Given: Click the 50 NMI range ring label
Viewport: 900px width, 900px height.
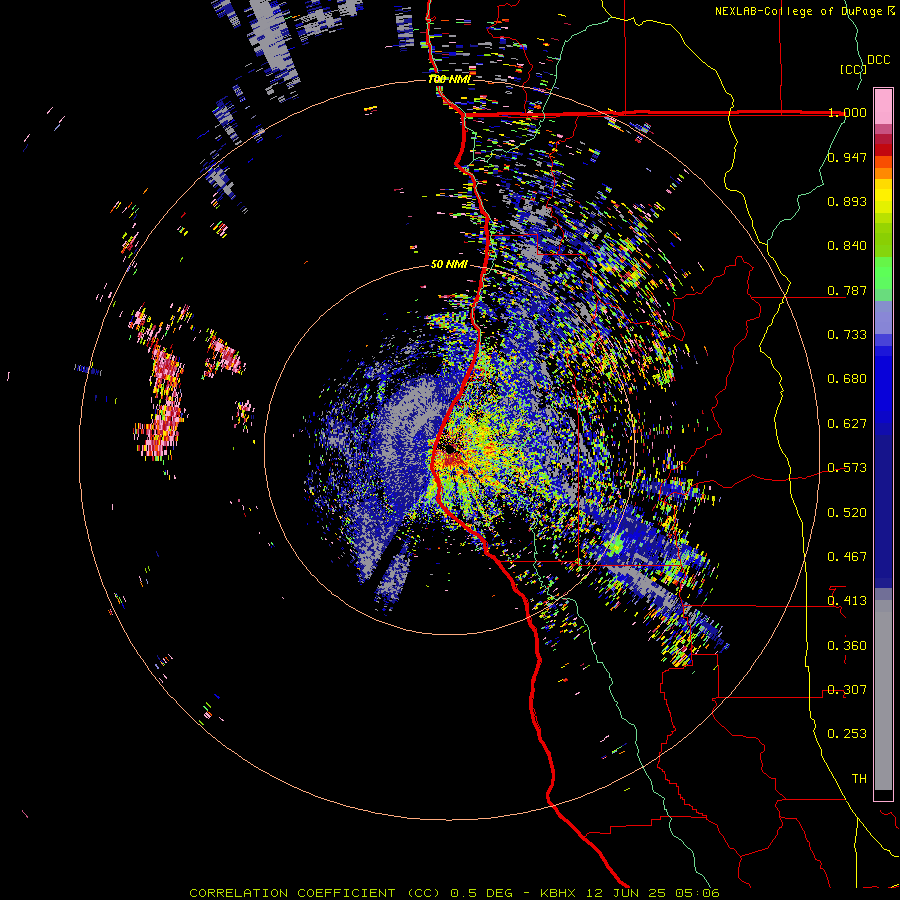Looking at the screenshot, I should [x=449, y=265].
